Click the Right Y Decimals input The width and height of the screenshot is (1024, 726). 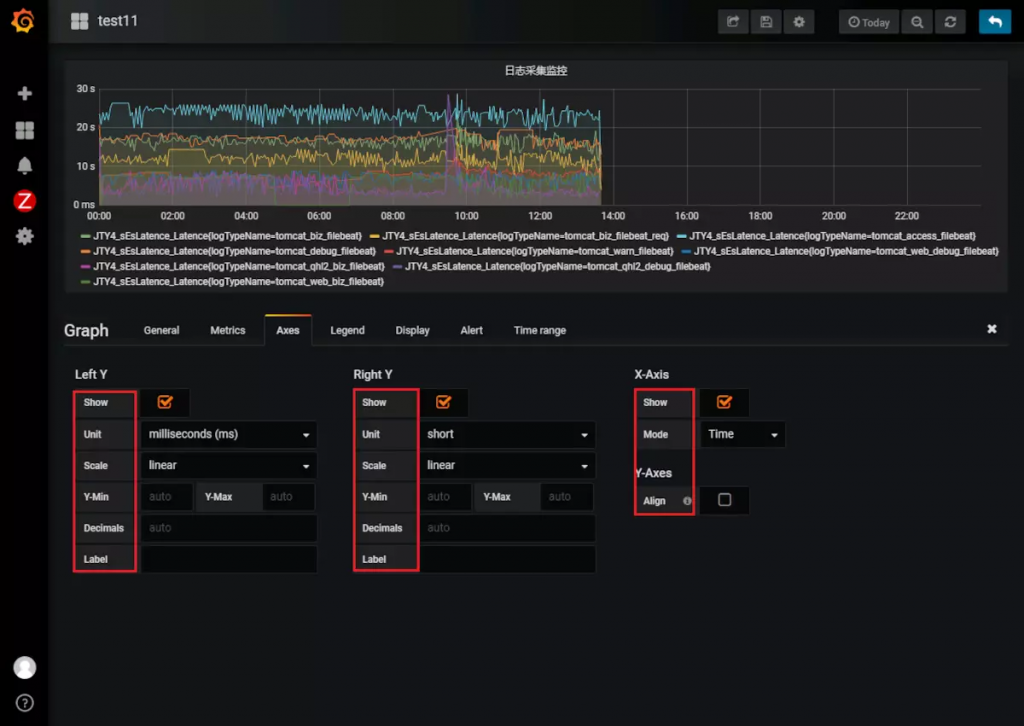coord(507,528)
